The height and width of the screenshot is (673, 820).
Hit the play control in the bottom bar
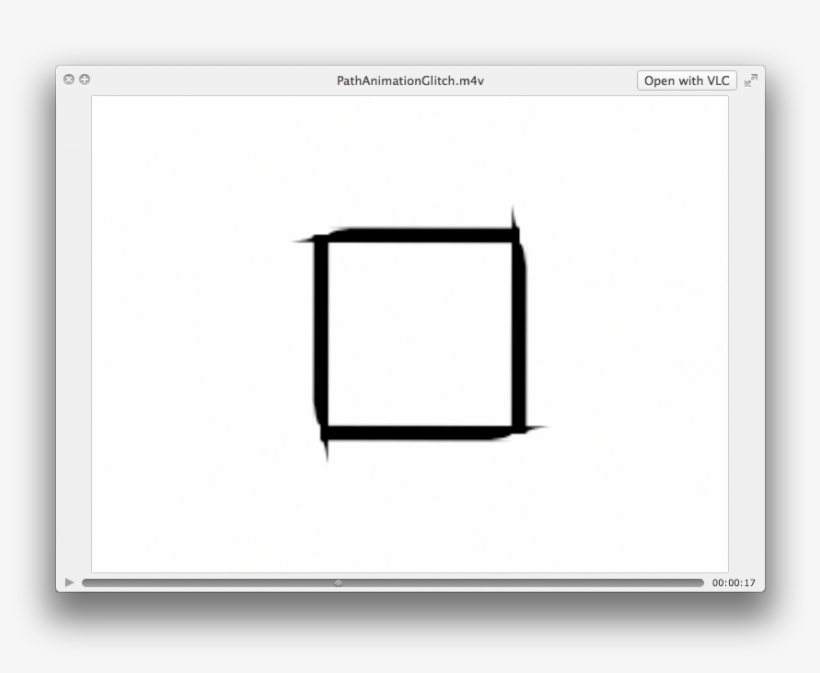68,580
